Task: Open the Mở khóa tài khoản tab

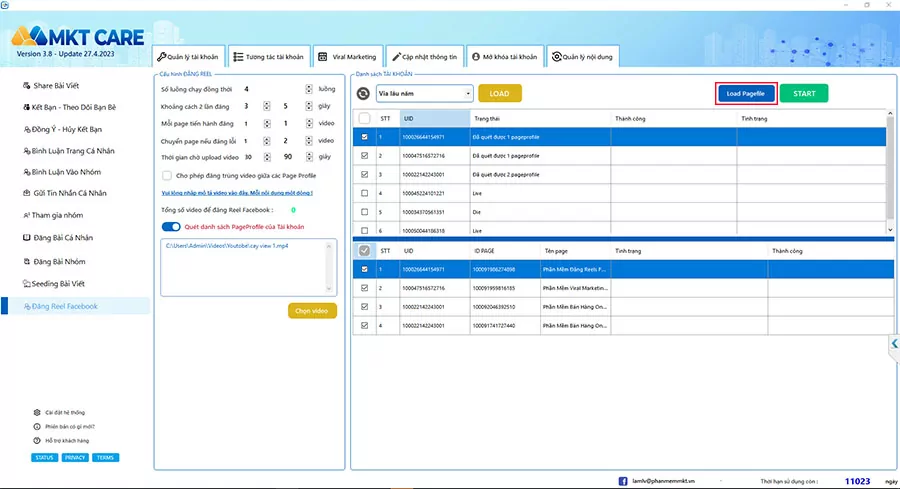Action: tap(505, 56)
